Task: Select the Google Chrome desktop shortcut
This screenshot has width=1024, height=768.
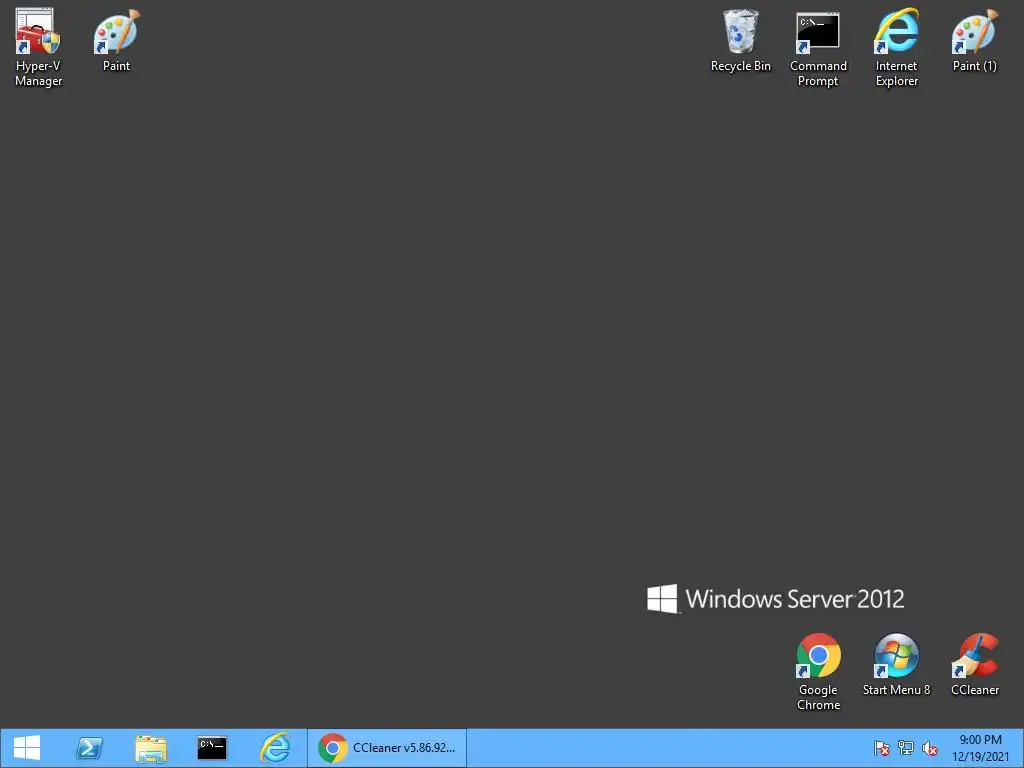Action: (818, 671)
